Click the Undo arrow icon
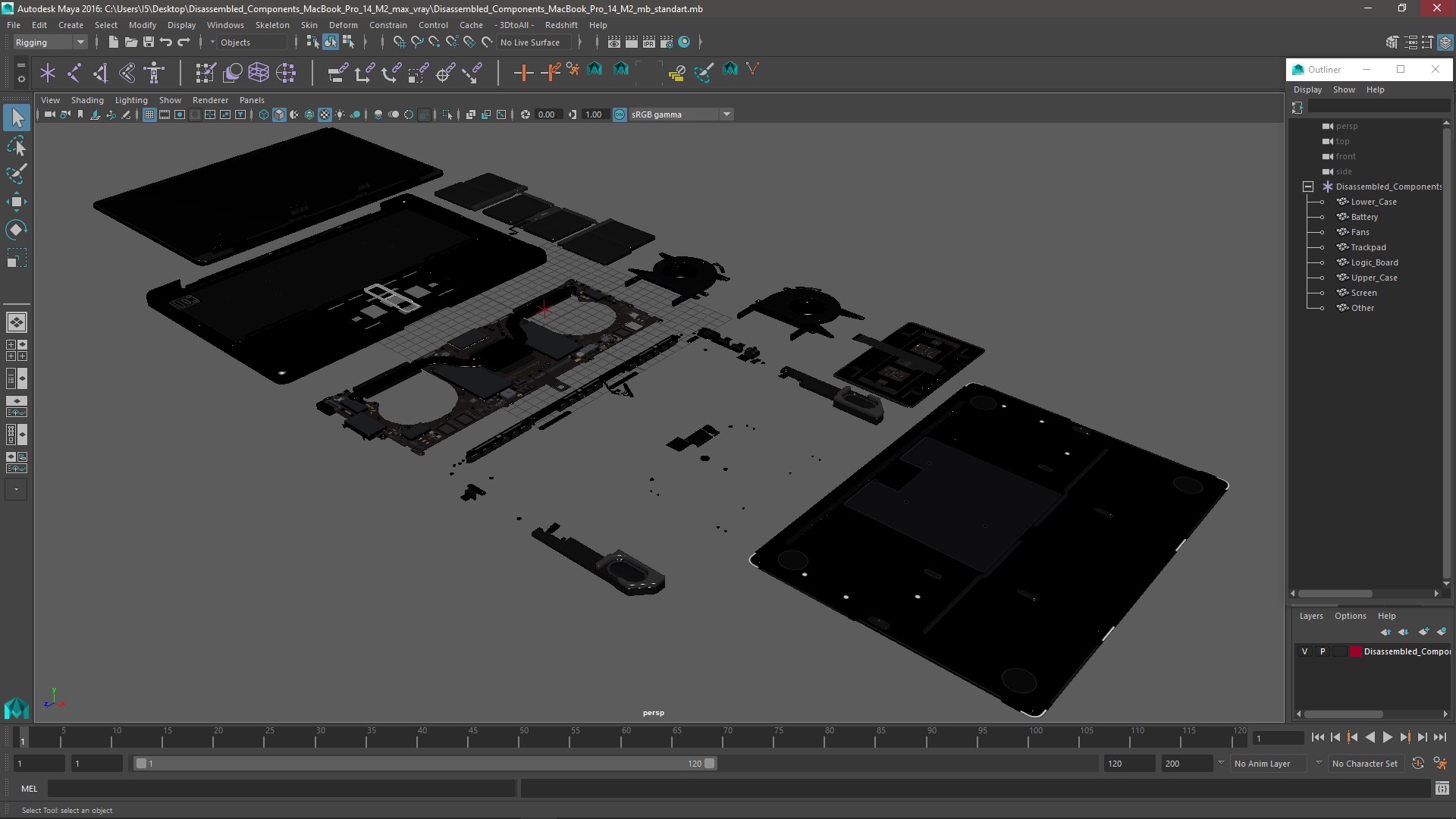 tap(166, 42)
